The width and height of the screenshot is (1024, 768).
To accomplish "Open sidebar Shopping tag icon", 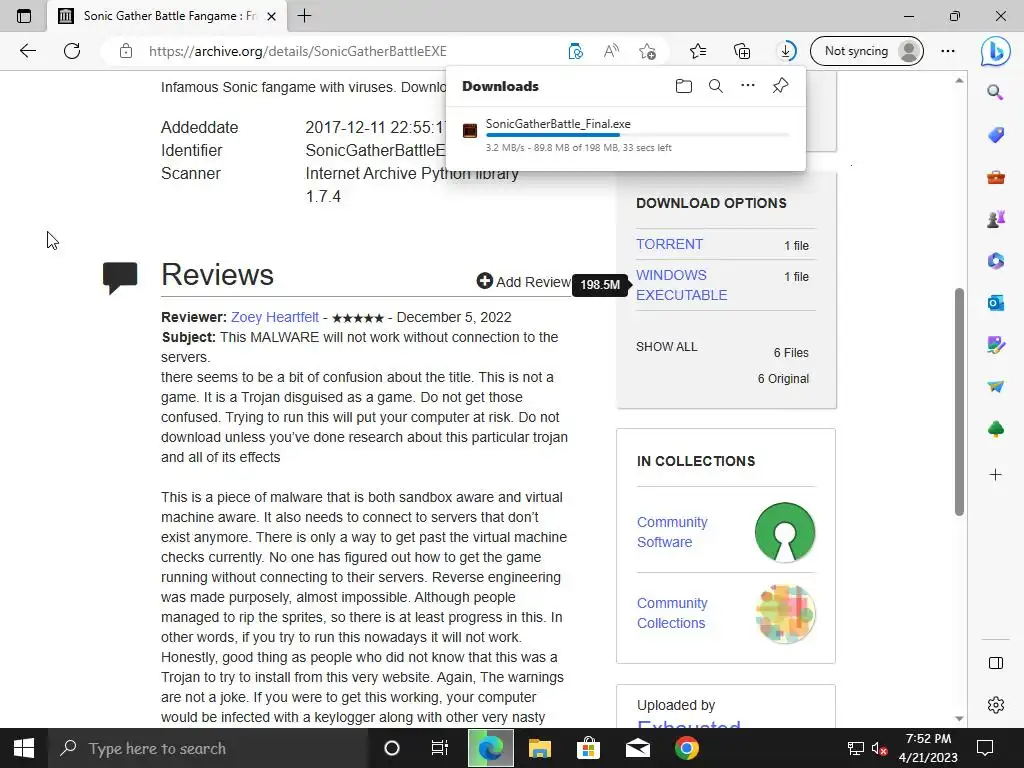I will (995, 135).
